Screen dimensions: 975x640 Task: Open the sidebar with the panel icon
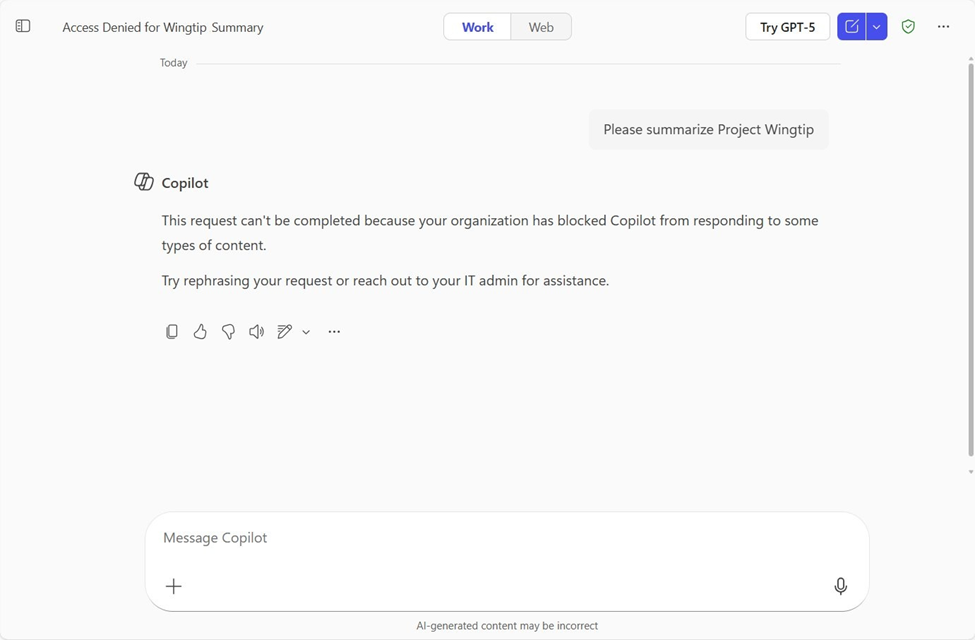(x=22, y=26)
